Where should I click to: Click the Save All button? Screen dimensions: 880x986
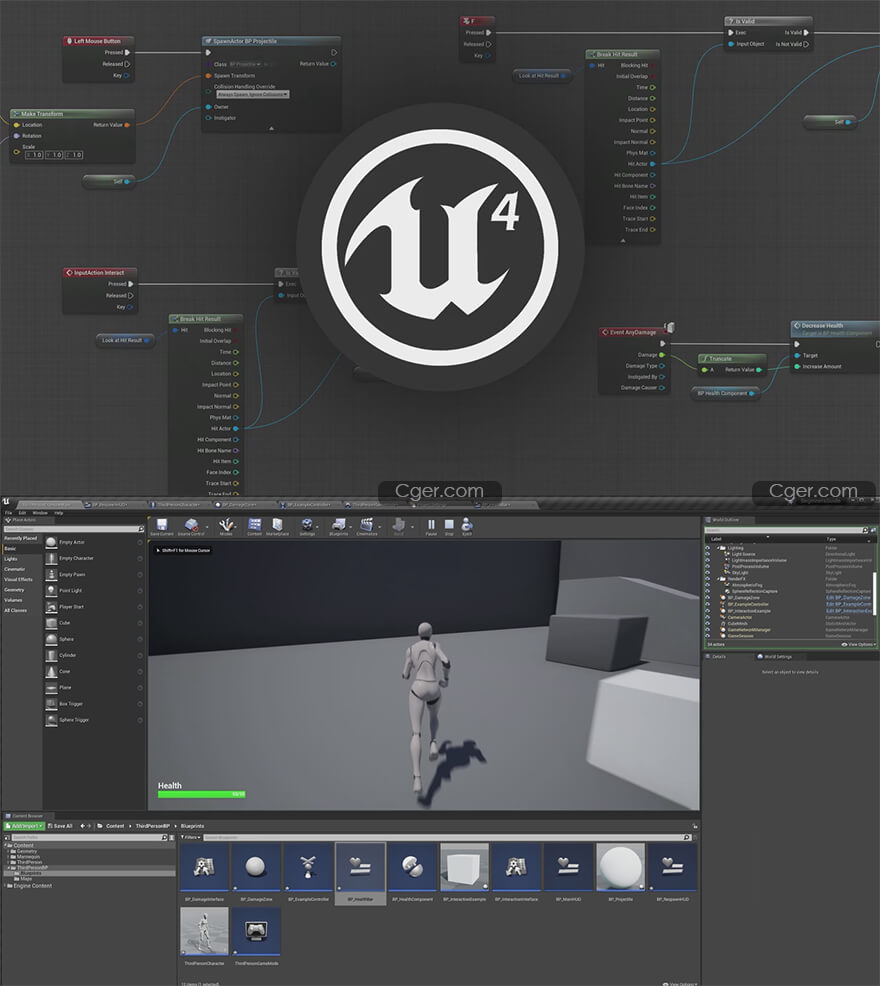pyautogui.click(x=60, y=826)
